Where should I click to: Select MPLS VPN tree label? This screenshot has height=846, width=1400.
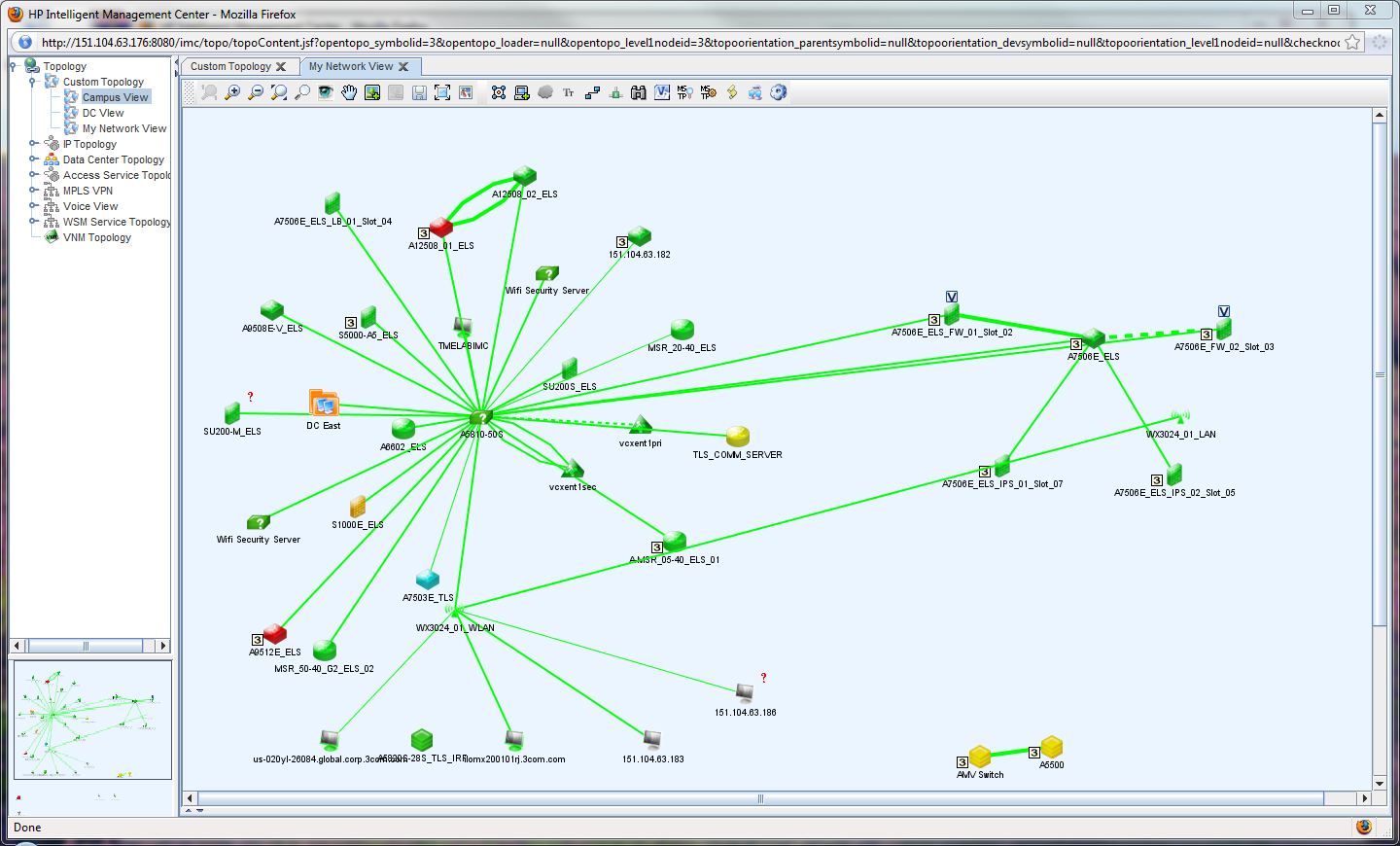[87, 191]
